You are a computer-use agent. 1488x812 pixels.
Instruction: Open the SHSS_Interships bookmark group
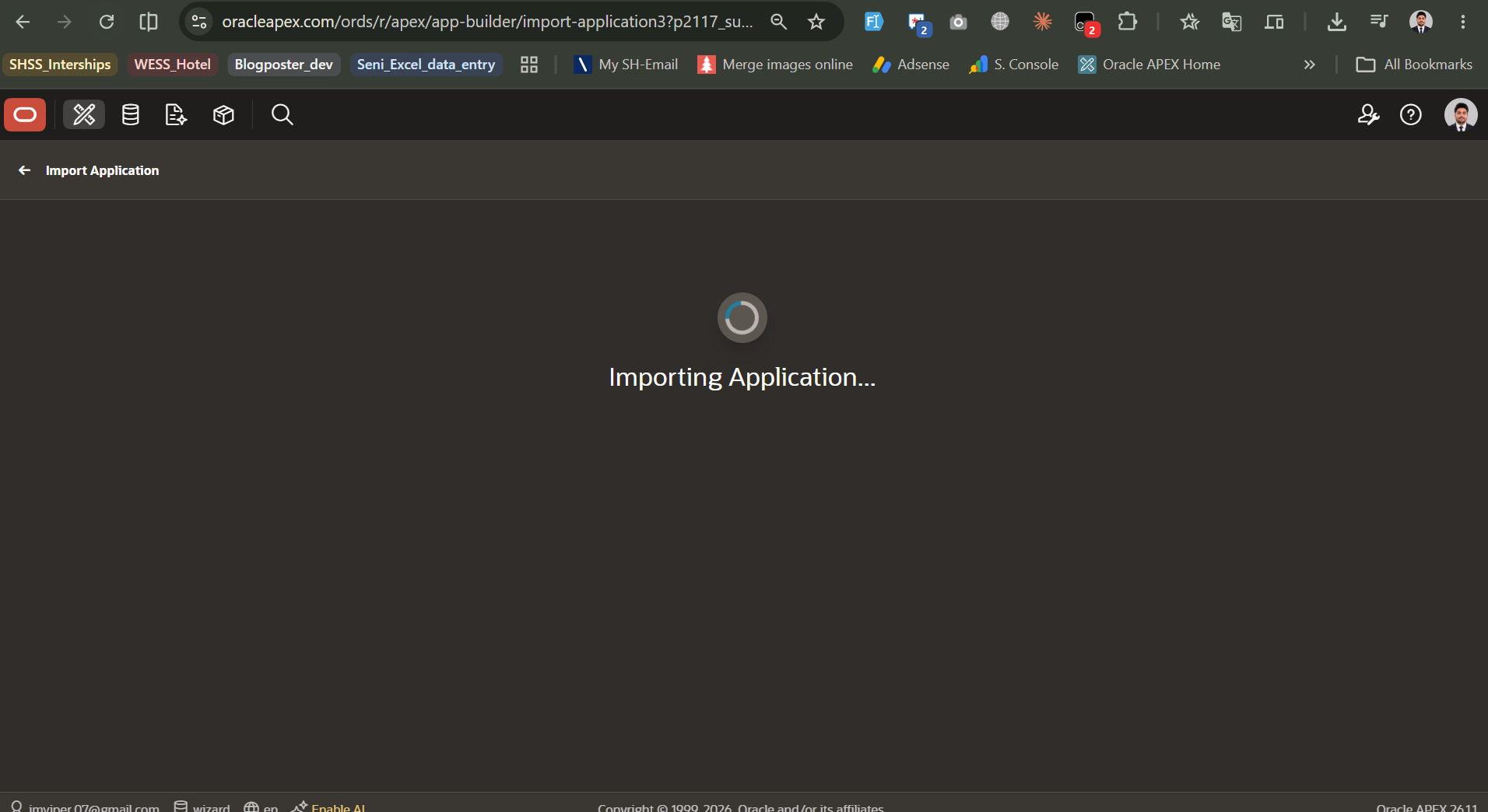(x=60, y=65)
